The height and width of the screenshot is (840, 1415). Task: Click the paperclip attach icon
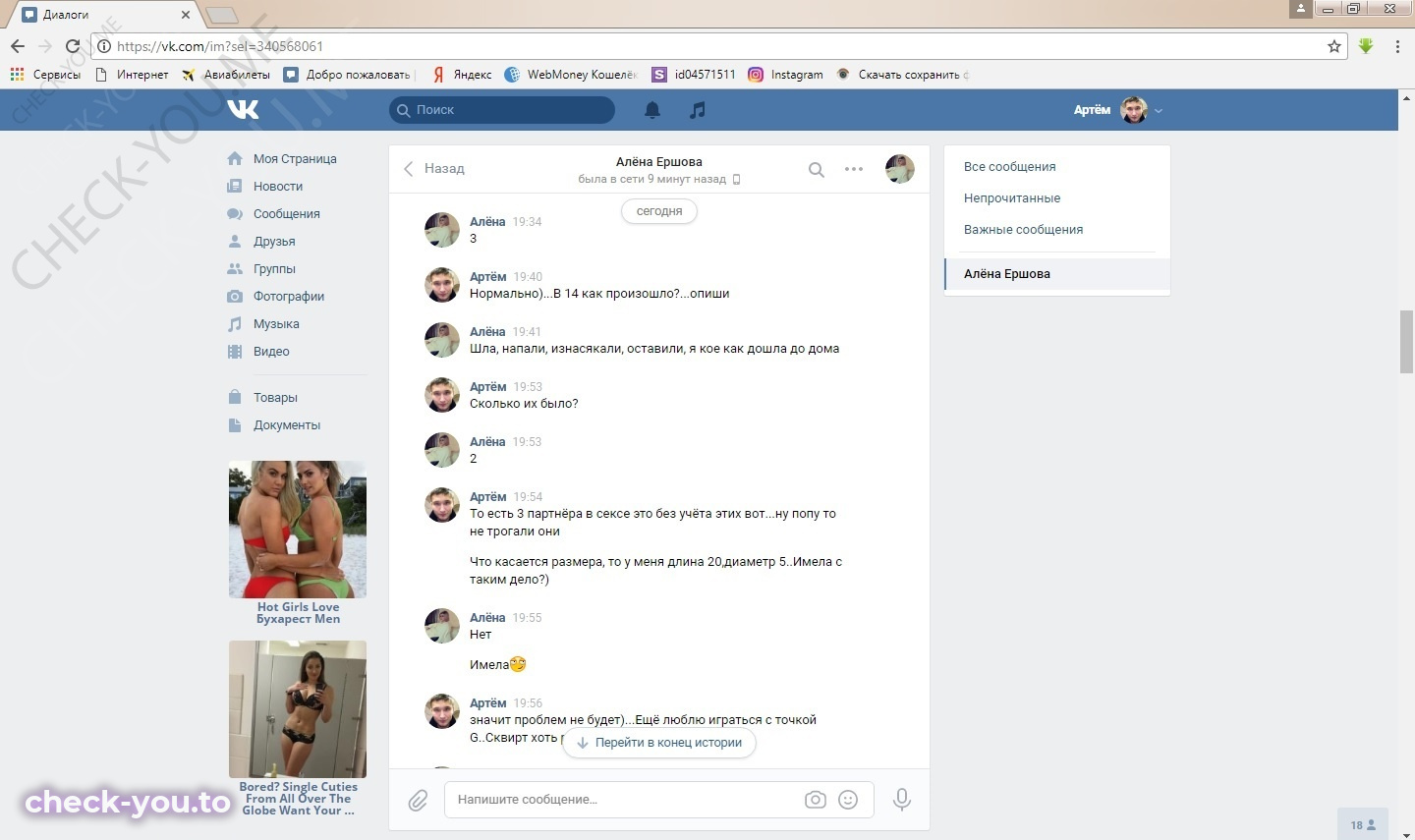coord(419,800)
